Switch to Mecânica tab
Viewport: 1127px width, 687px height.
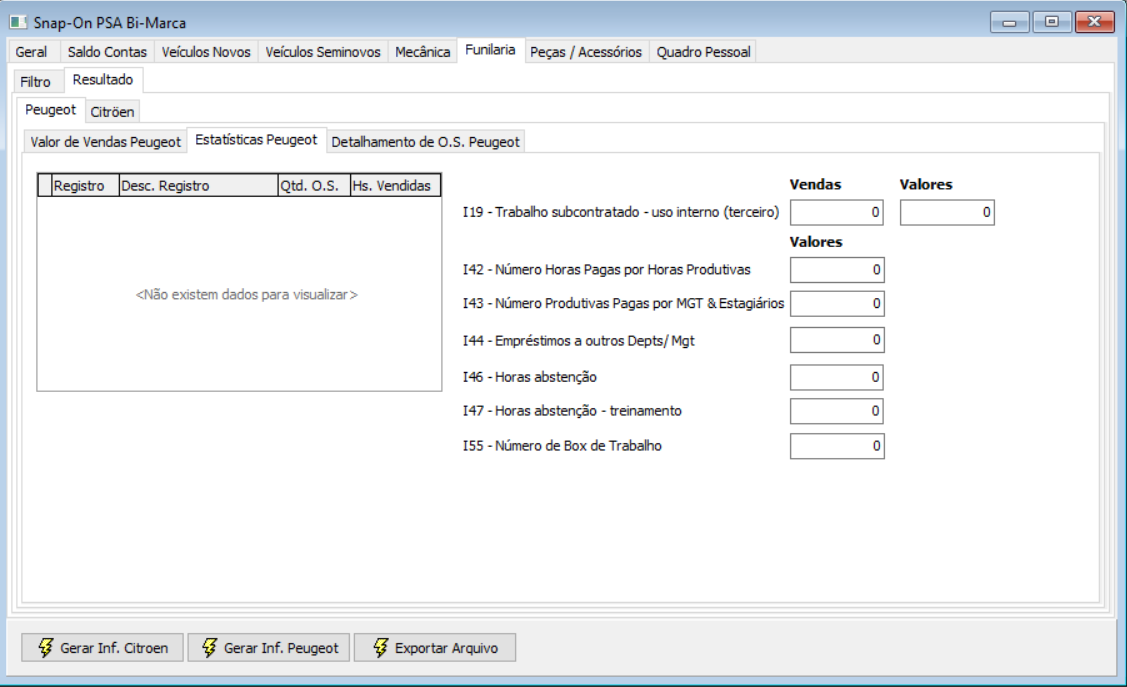click(x=423, y=52)
